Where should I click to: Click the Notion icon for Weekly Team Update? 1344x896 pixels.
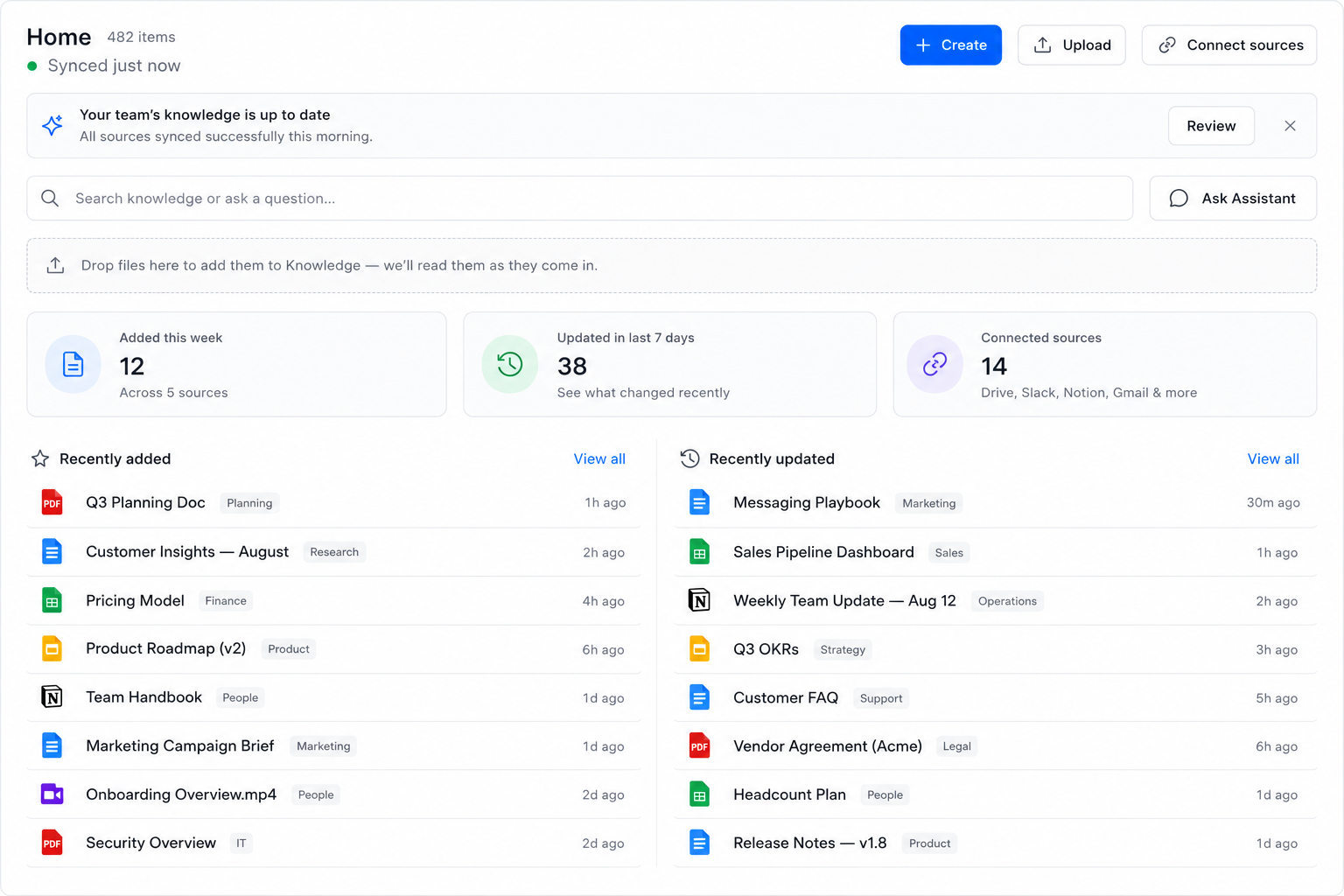(x=699, y=600)
